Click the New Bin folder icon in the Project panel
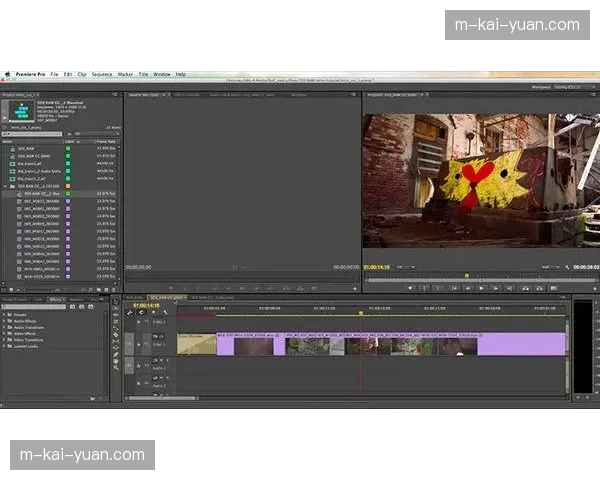 point(98,289)
